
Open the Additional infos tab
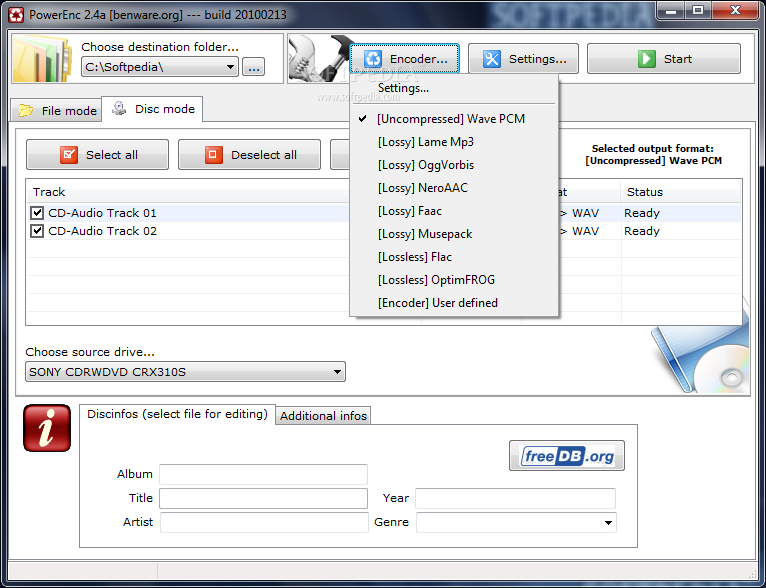pyautogui.click(x=323, y=416)
